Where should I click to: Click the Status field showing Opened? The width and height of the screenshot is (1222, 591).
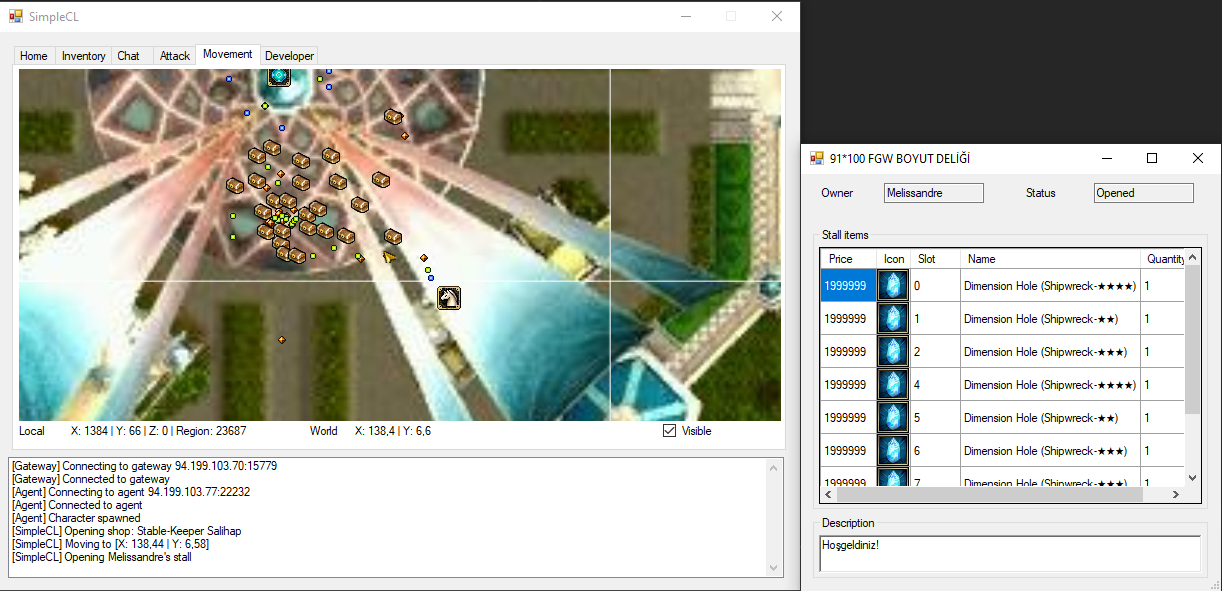[1143, 193]
